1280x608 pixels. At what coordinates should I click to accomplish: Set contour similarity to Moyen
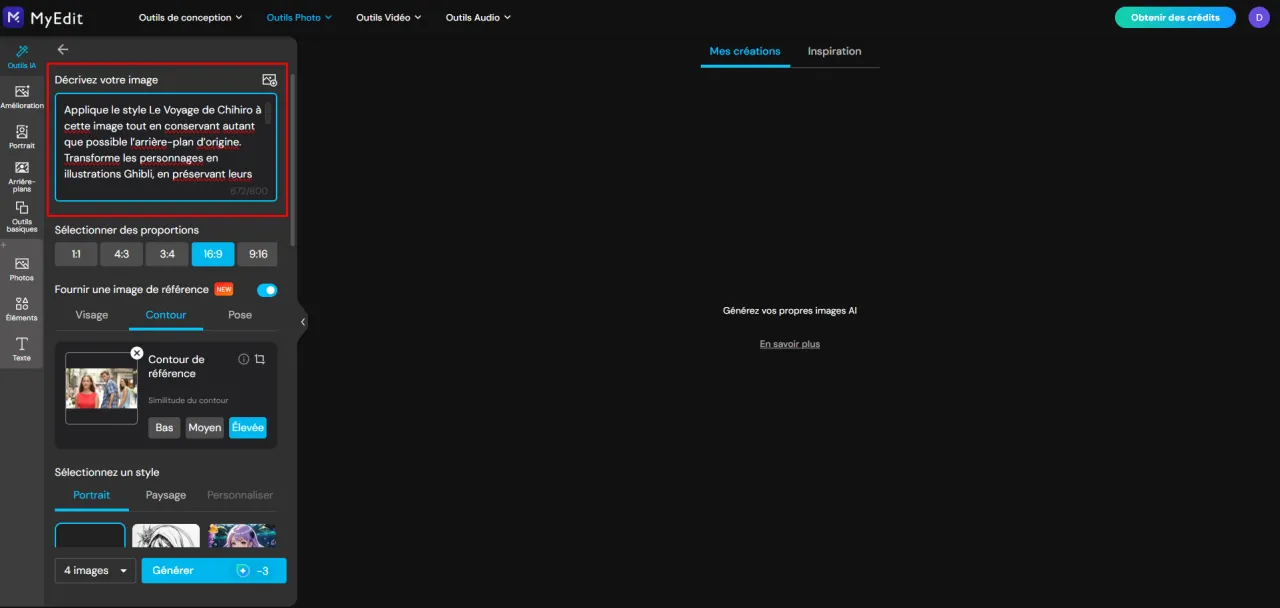(205, 428)
